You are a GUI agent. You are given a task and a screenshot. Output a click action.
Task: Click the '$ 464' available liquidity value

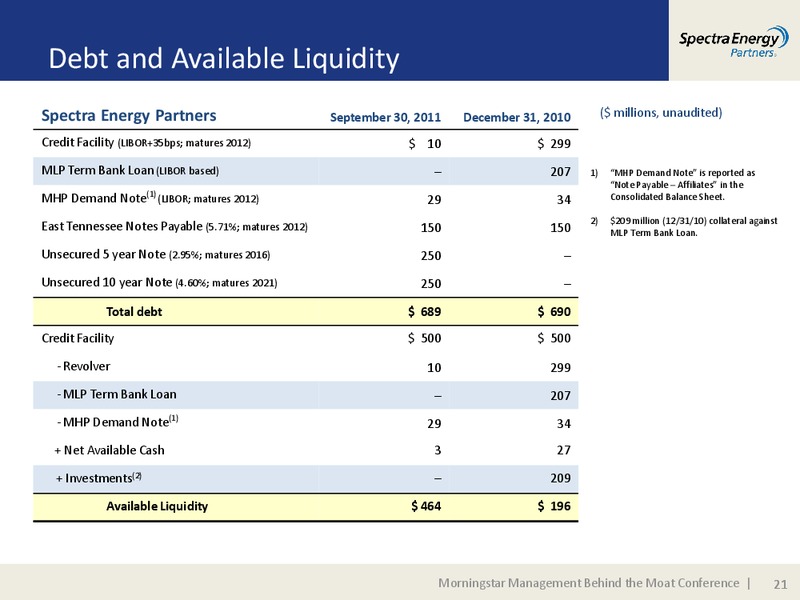(x=426, y=507)
